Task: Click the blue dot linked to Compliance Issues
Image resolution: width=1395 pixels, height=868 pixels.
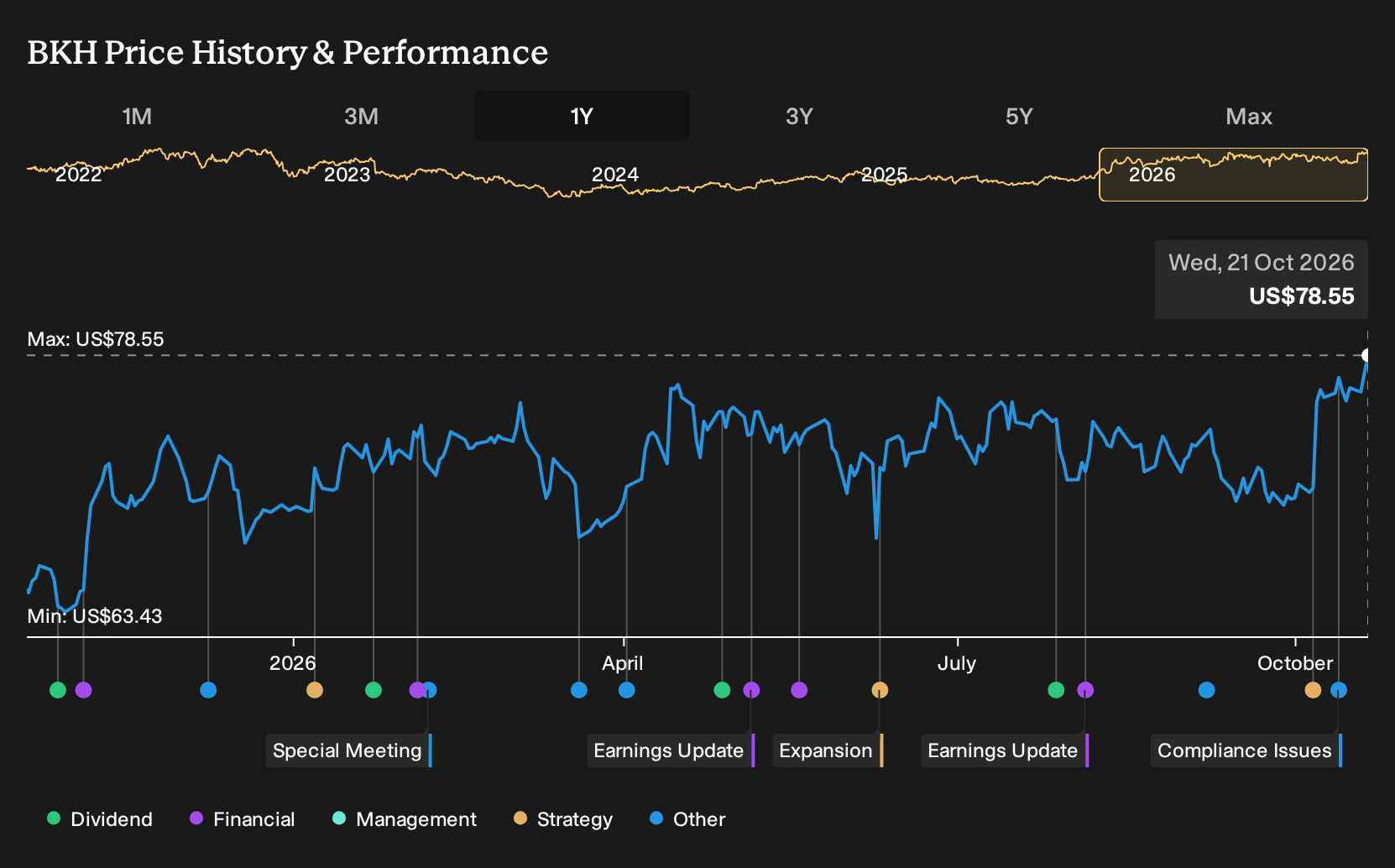Action: 1339,690
